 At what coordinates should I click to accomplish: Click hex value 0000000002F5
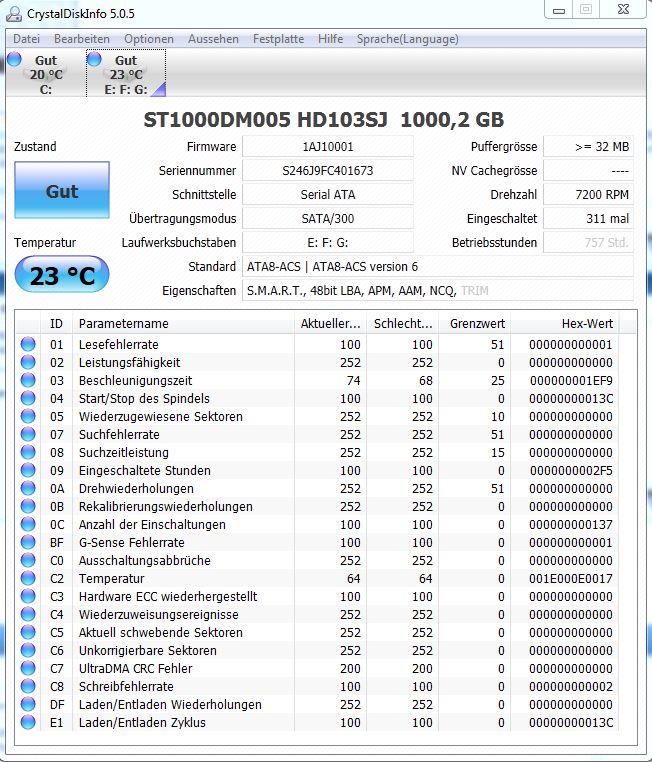click(x=571, y=470)
